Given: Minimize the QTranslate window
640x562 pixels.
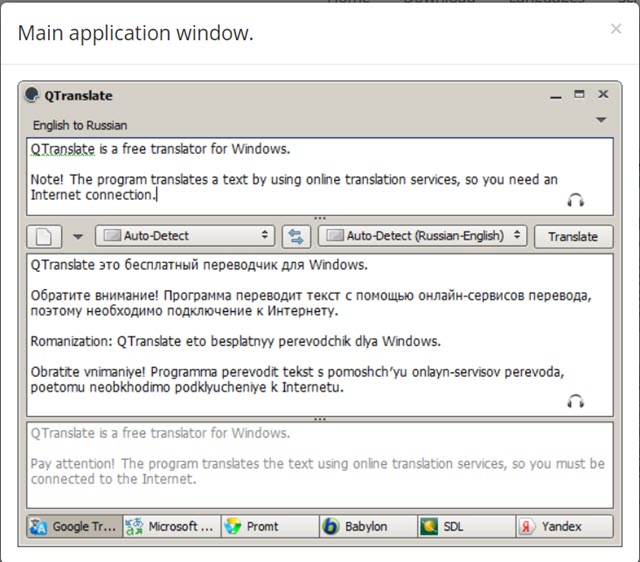Looking at the screenshot, I should tap(556, 97).
